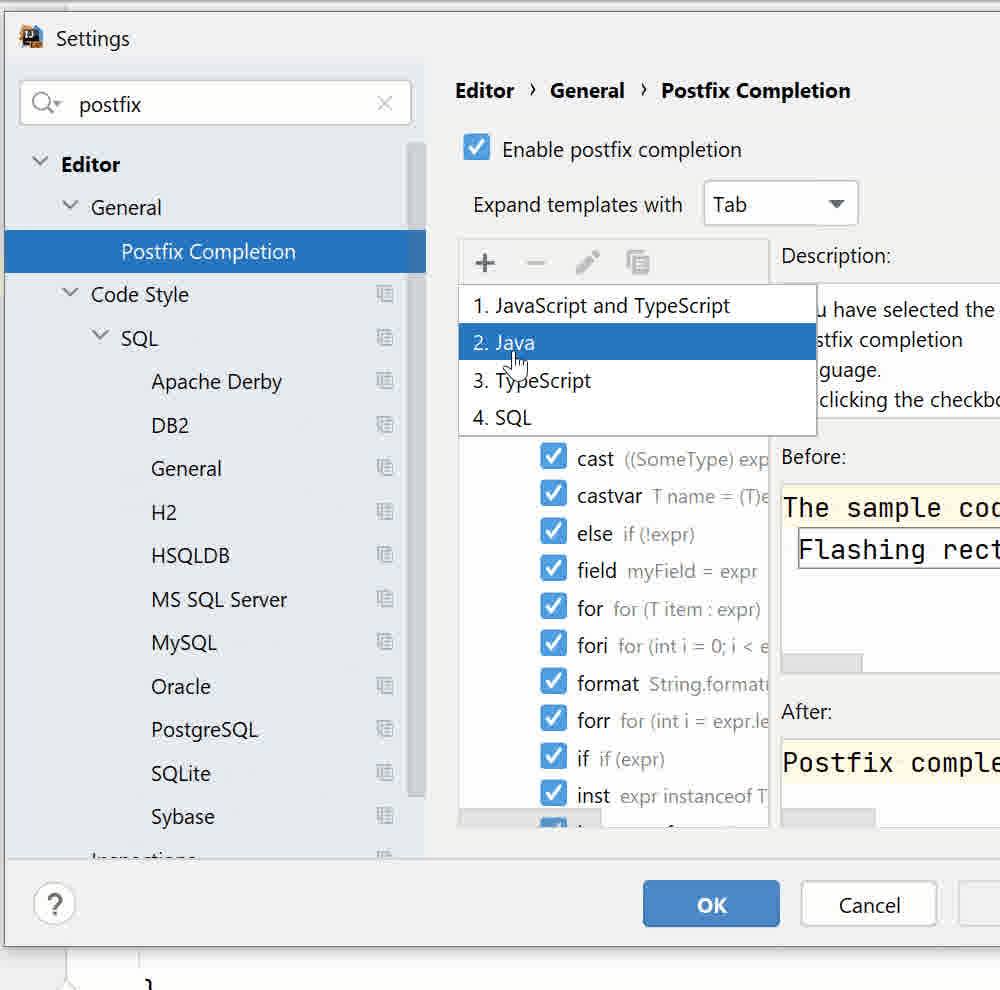Click the project-level icon beside SQLite
The height and width of the screenshot is (990, 1000).
(x=385, y=772)
